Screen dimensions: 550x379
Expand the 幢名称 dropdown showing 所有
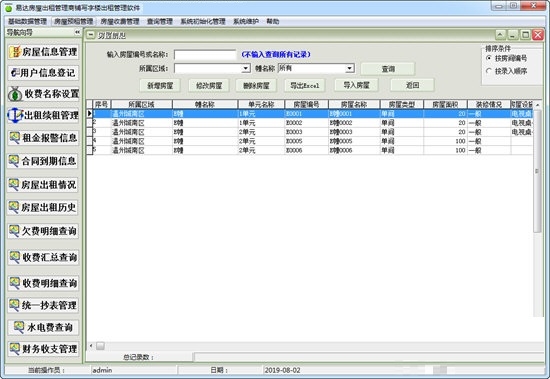[349, 68]
